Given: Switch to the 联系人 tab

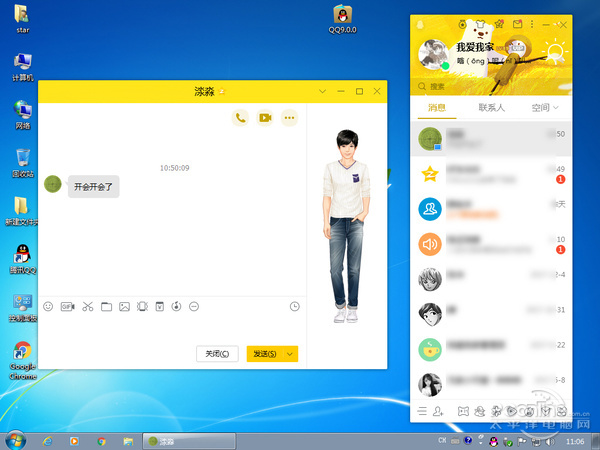Looking at the screenshot, I should pos(491,108).
